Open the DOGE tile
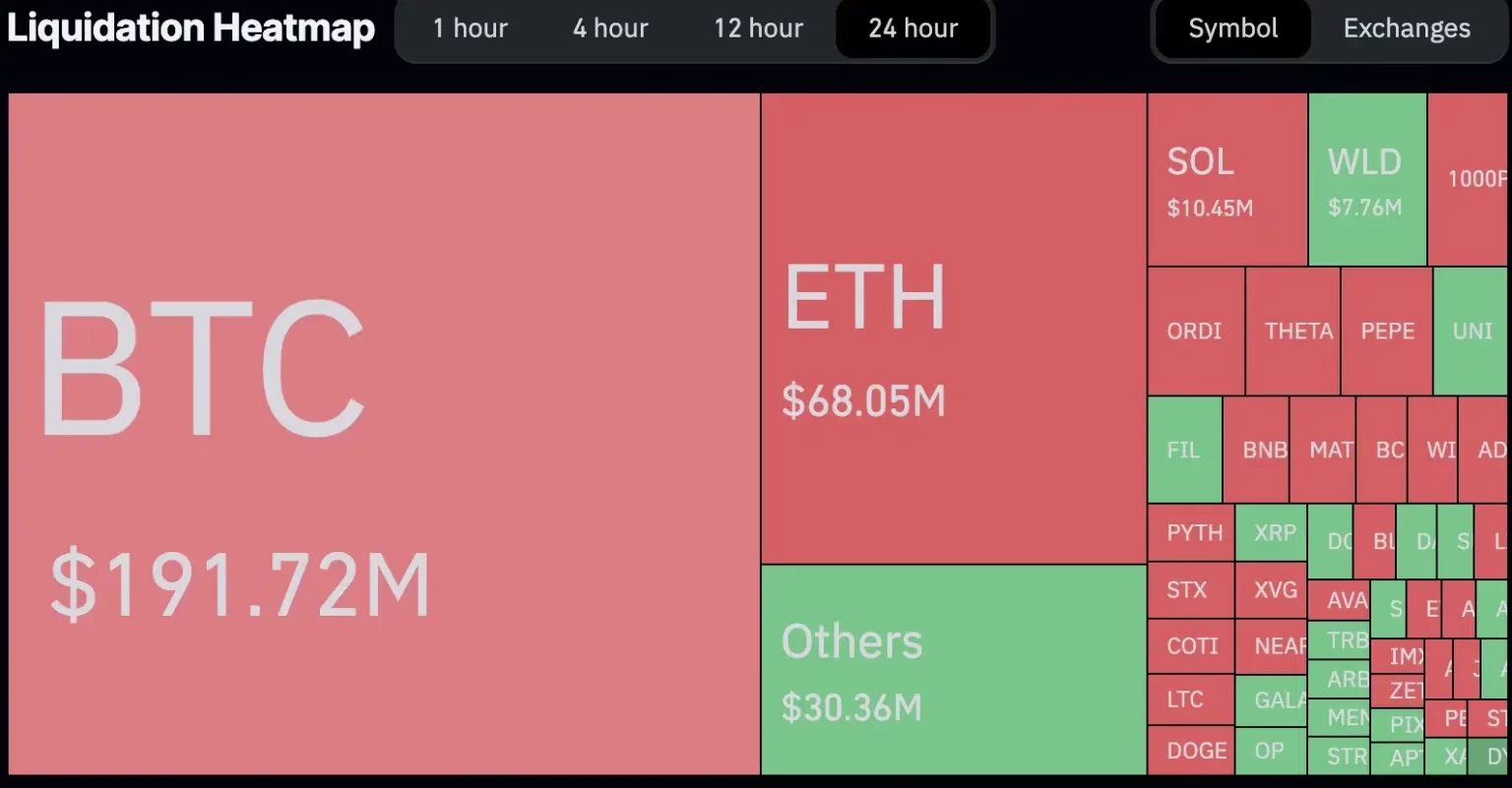 (x=1190, y=751)
